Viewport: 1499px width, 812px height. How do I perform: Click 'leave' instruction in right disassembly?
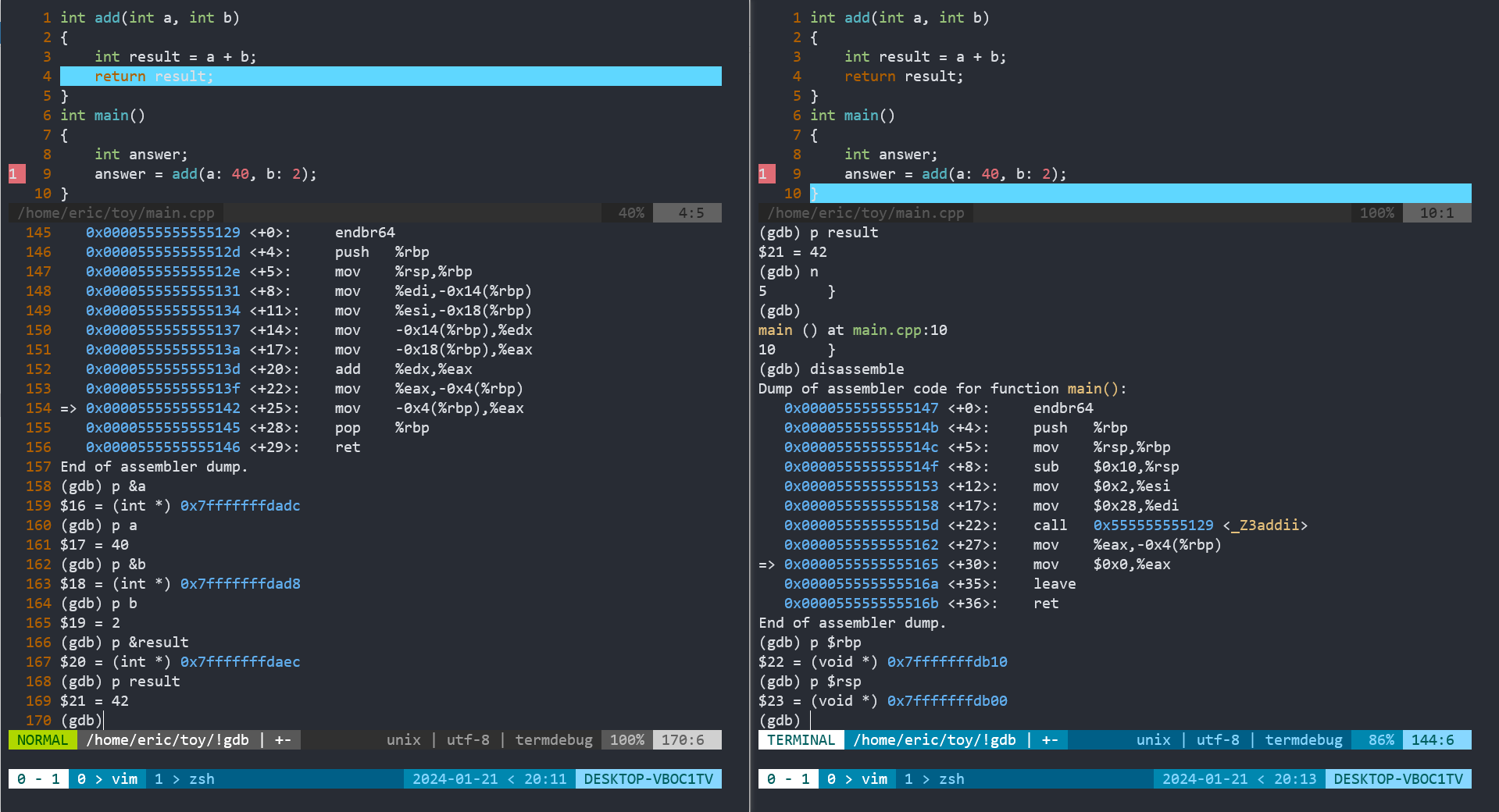1055,584
